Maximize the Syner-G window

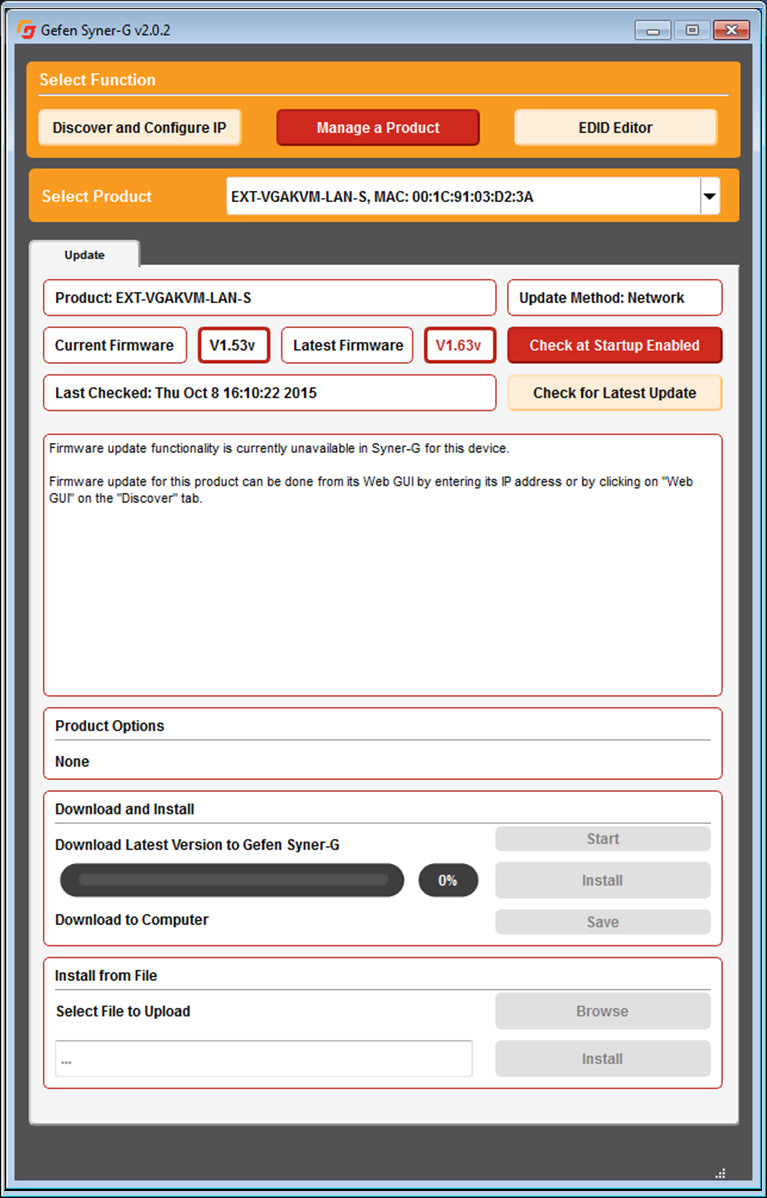(x=691, y=30)
